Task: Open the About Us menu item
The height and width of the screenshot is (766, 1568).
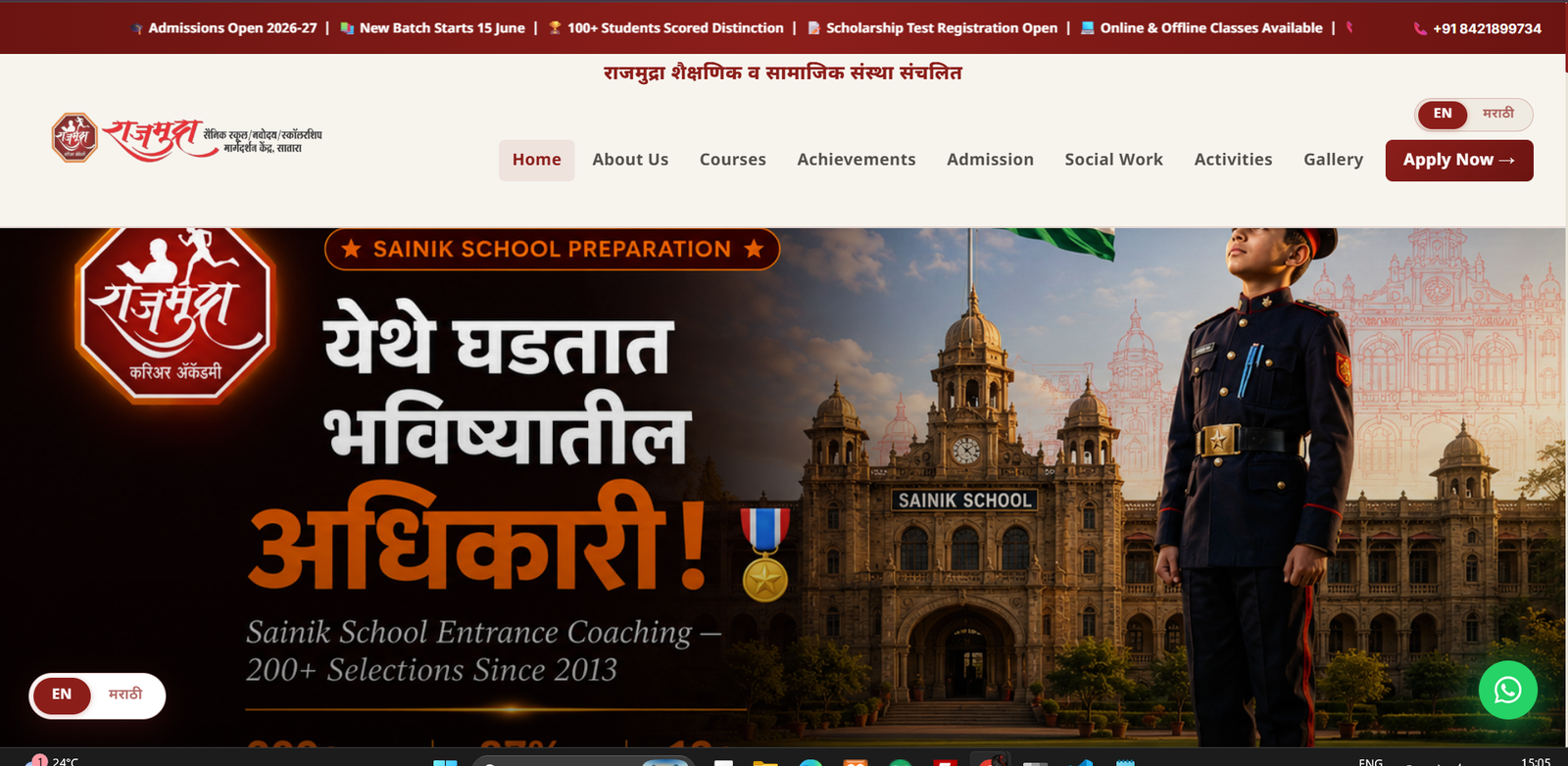Action: coord(630,160)
